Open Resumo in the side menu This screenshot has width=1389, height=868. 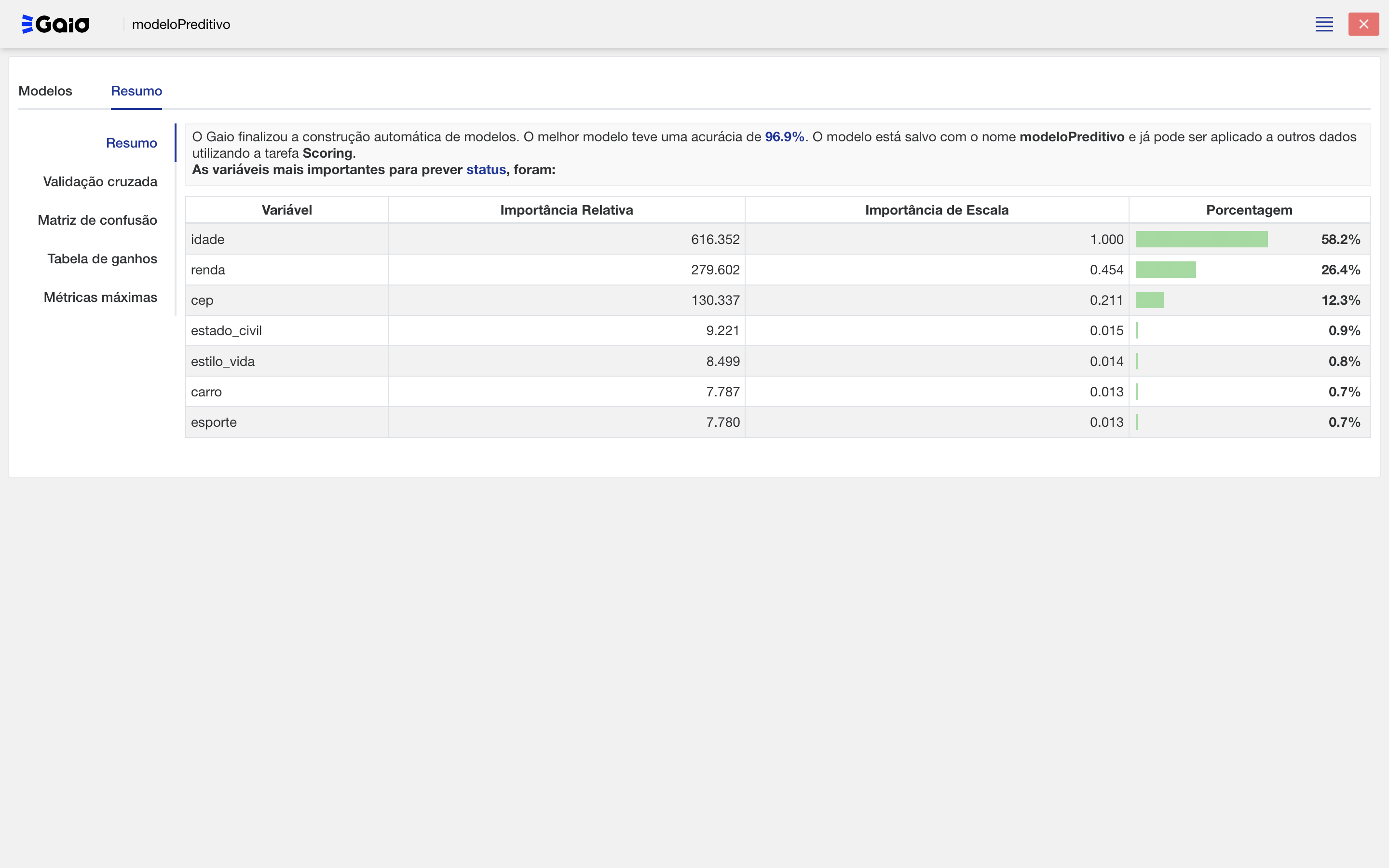[x=132, y=143]
